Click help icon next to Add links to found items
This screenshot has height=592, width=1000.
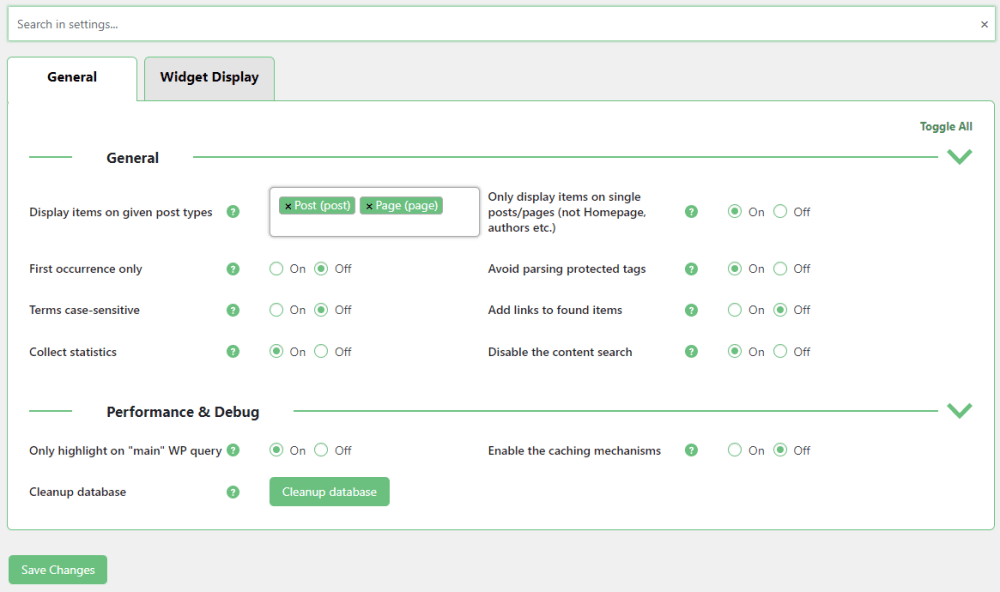pos(691,310)
